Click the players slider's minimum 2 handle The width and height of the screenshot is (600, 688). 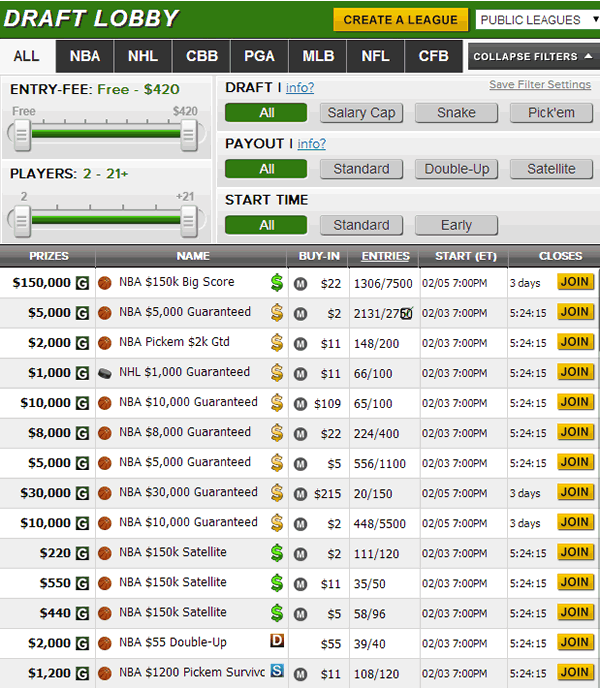point(21,221)
